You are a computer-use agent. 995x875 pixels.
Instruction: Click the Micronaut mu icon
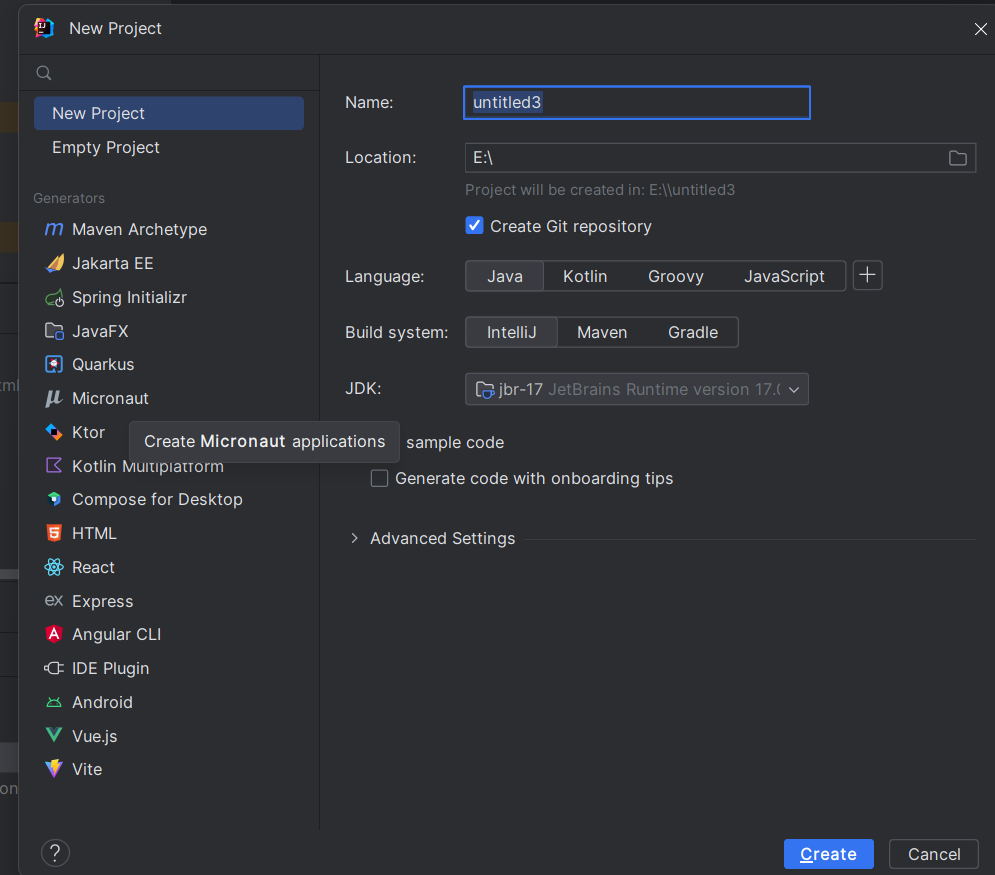54,398
